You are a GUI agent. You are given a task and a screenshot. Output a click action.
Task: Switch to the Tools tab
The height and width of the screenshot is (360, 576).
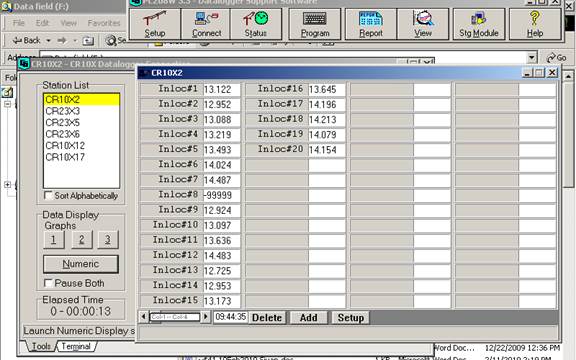coord(41,346)
